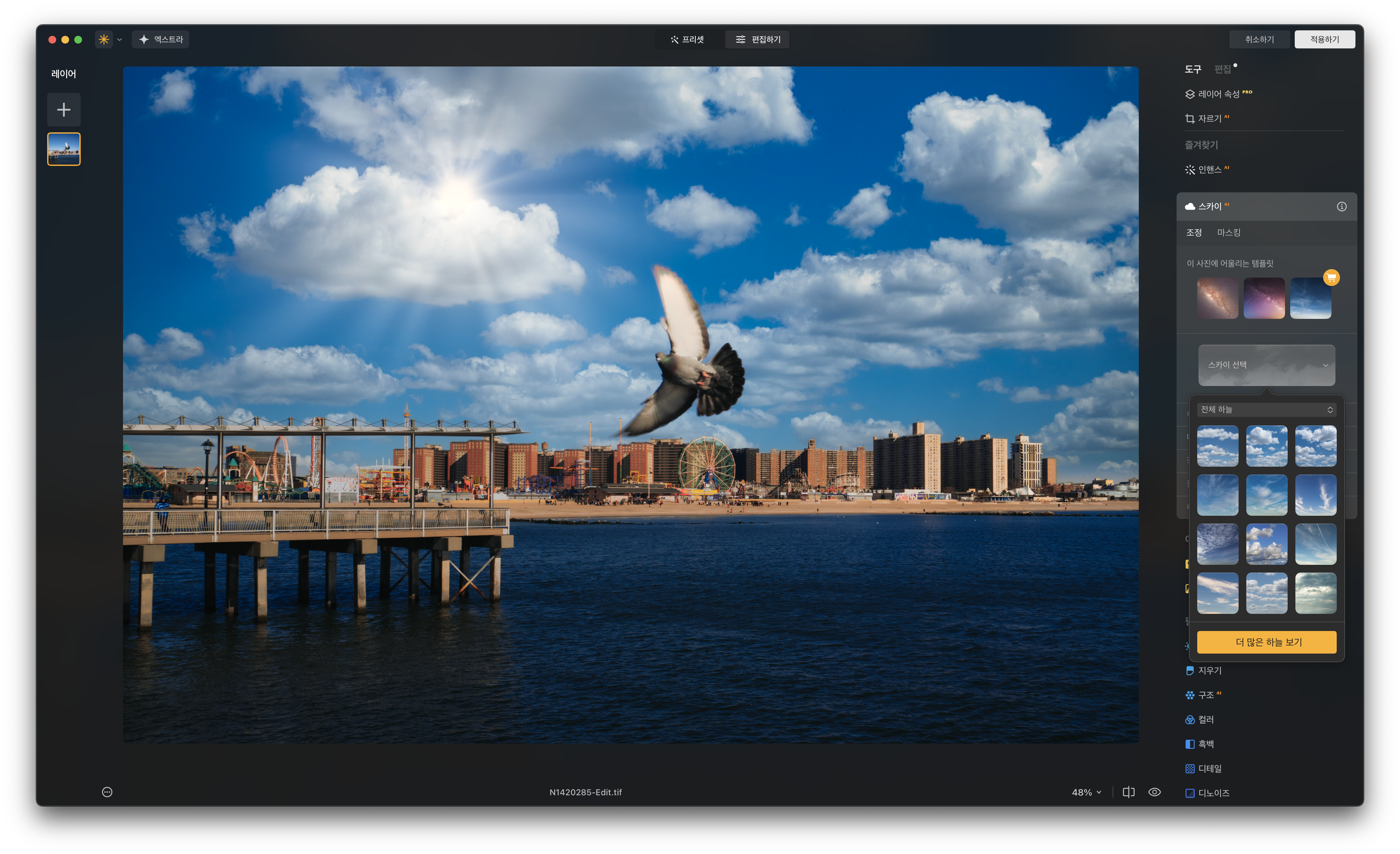Select the layer thumbnail in layers panel
Screen dimensions: 1400x854
click(x=64, y=149)
